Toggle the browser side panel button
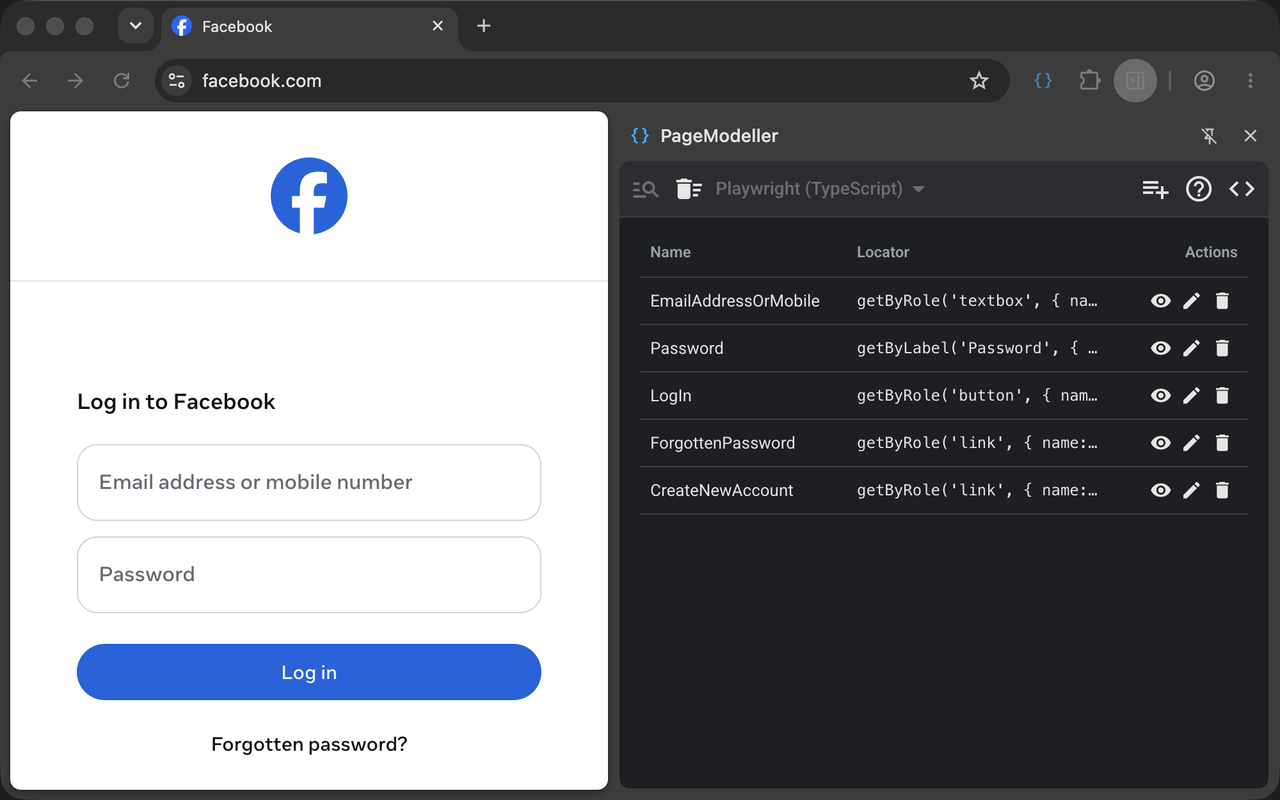This screenshot has width=1280, height=800. [x=1135, y=81]
